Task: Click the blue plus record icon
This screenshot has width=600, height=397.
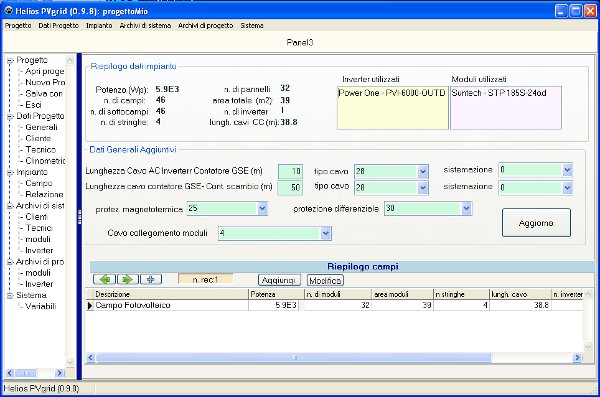Action: click(x=151, y=279)
